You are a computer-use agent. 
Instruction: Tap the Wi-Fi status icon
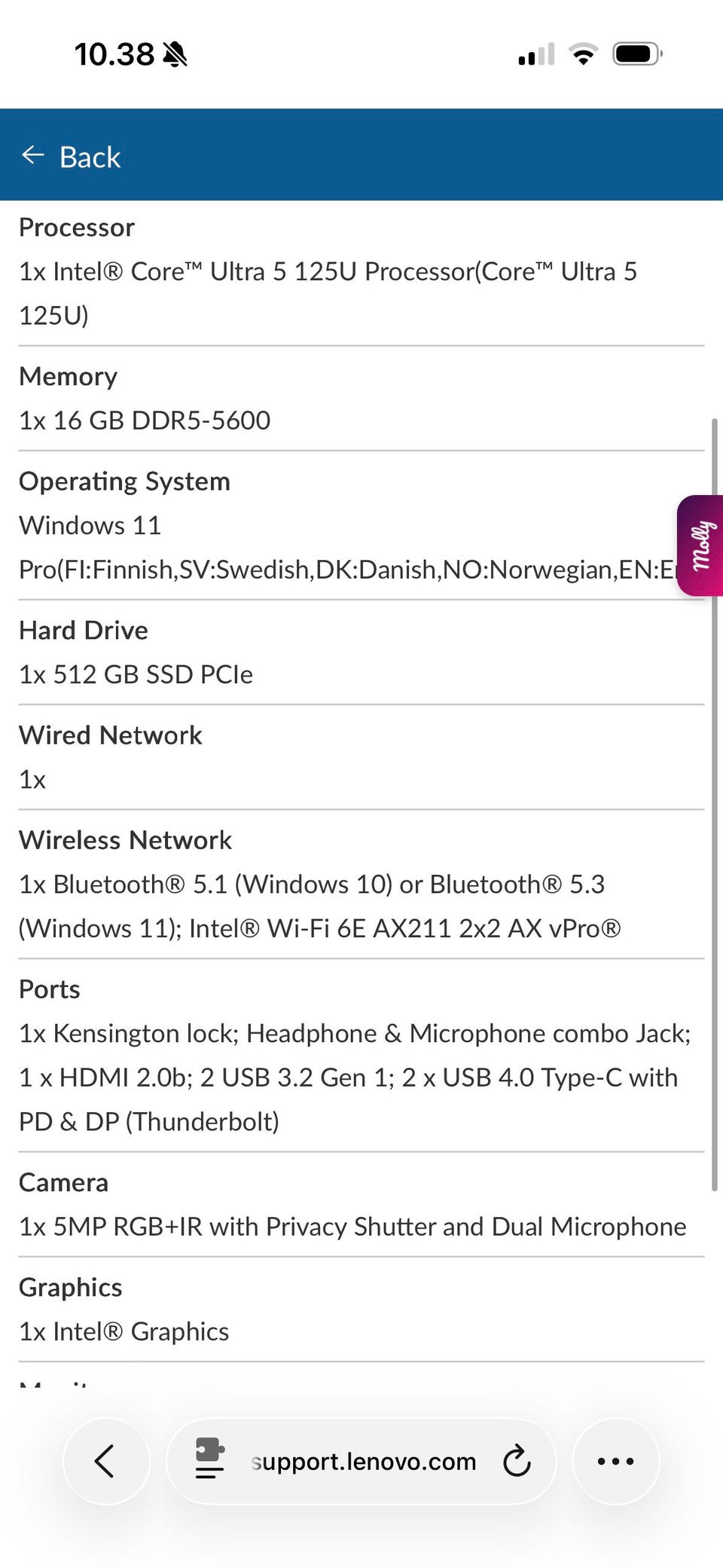point(582,54)
